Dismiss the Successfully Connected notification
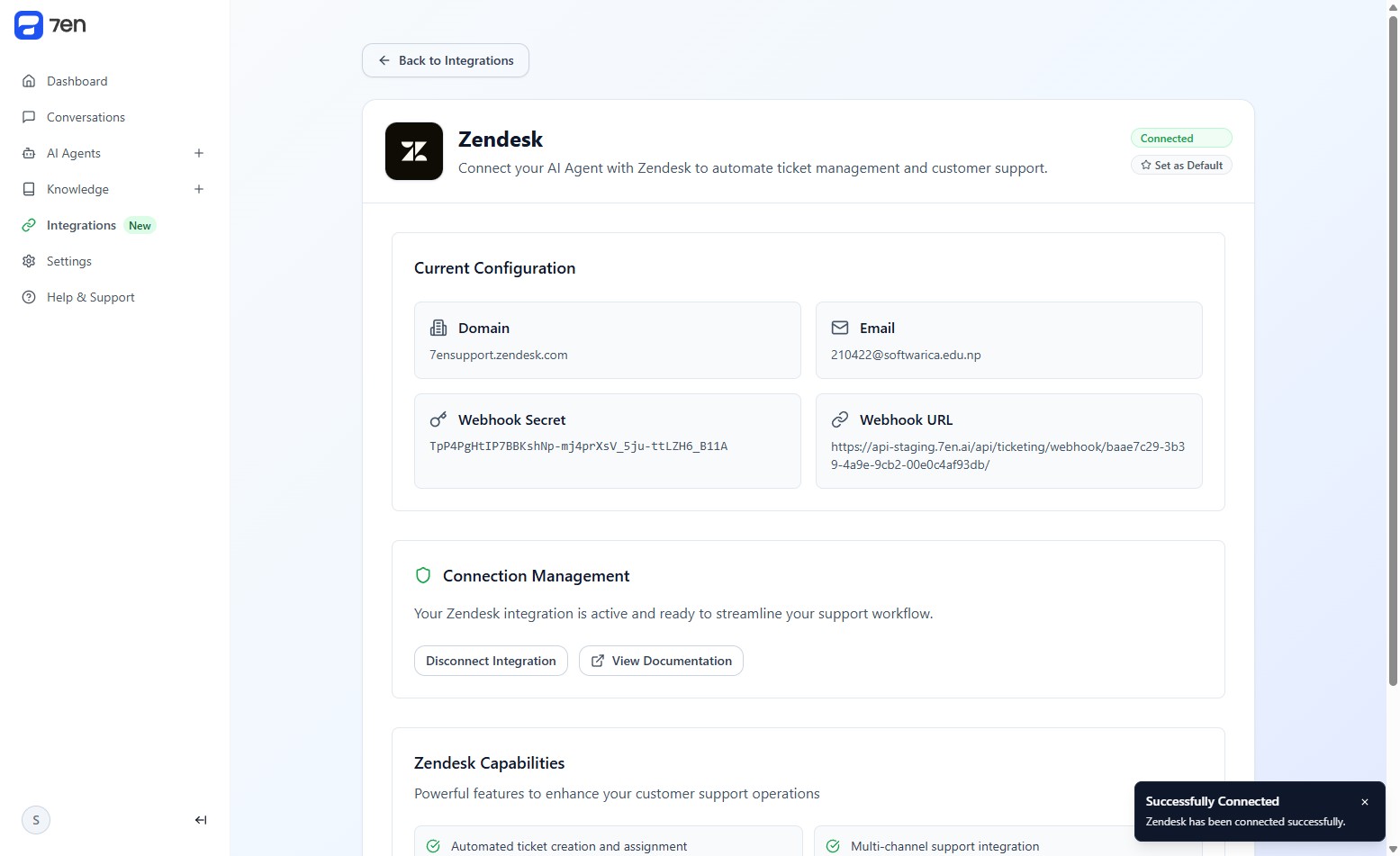Viewport: 1400px width, 856px height. pyautogui.click(x=1365, y=802)
